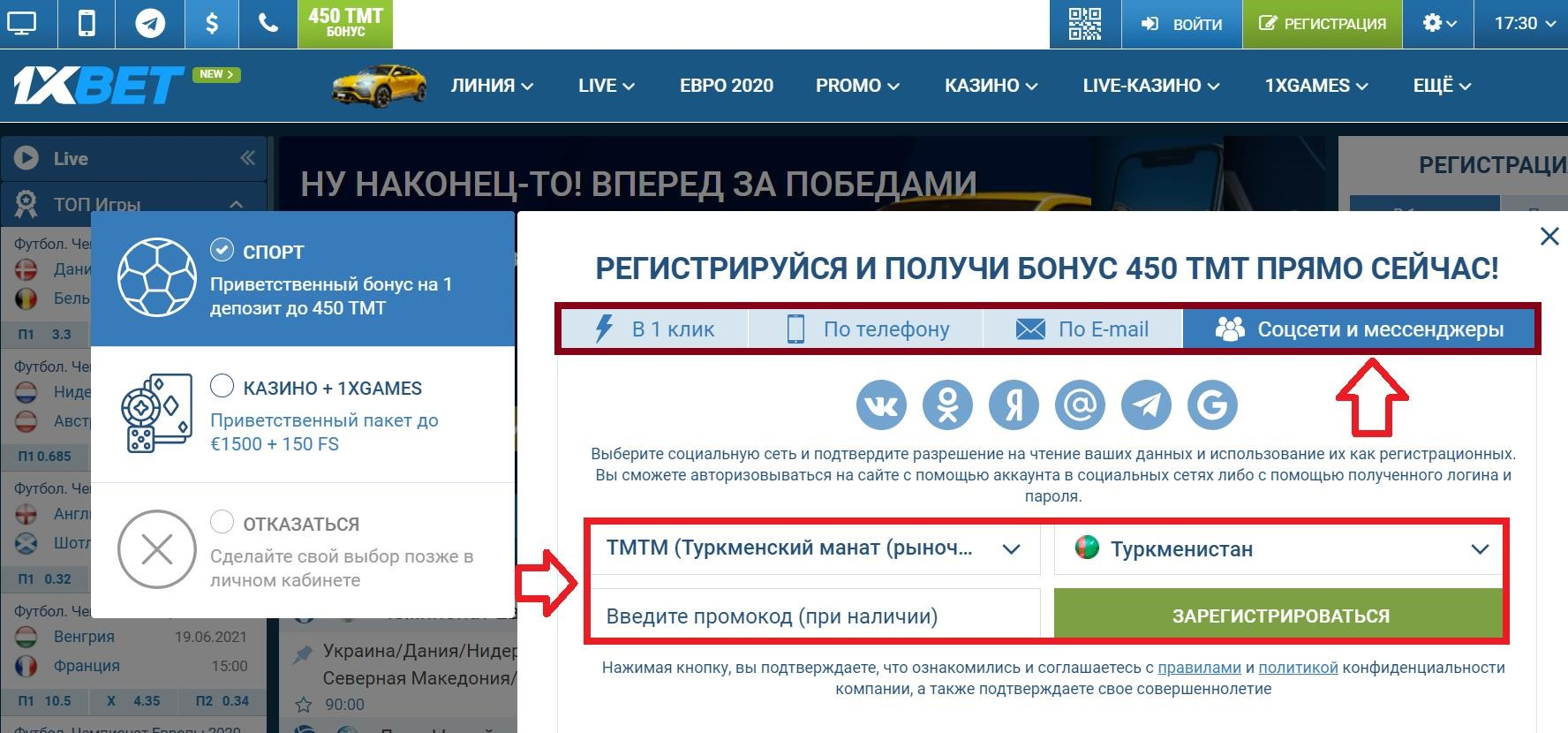Open the ЛИНИЯ menu
This screenshot has height=733, width=1568.
pos(492,86)
